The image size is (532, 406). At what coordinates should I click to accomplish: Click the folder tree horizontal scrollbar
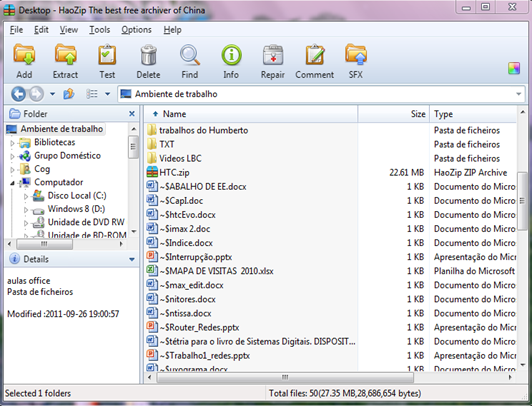pyautogui.click(x=44, y=244)
